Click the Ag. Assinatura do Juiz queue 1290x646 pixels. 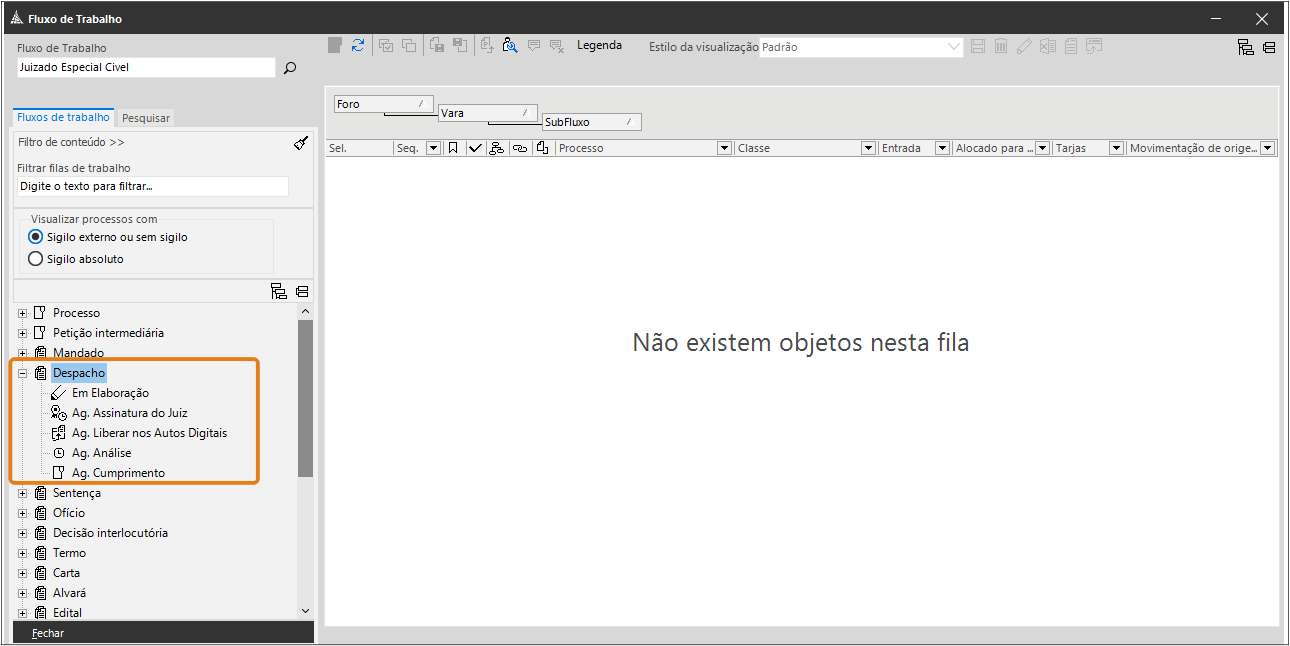coord(129,413)
